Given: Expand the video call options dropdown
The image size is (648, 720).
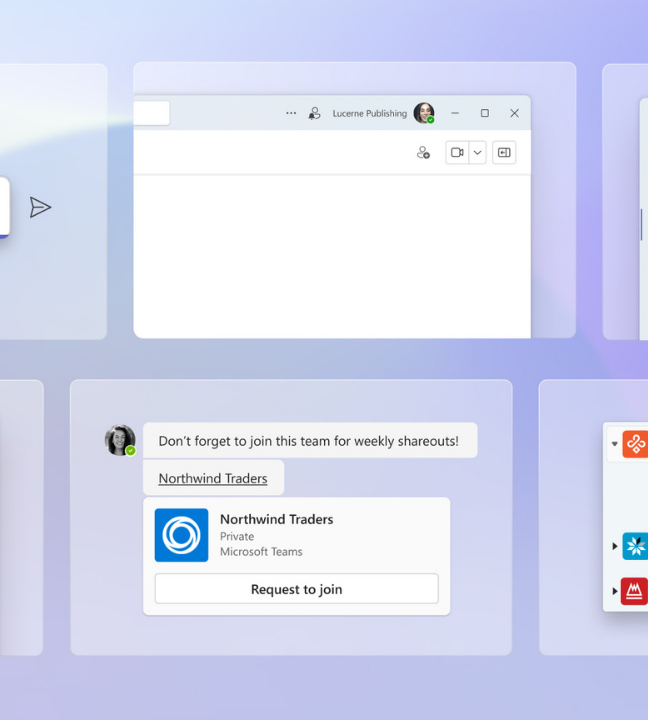Looking at the screenshot, I should 478,152.
